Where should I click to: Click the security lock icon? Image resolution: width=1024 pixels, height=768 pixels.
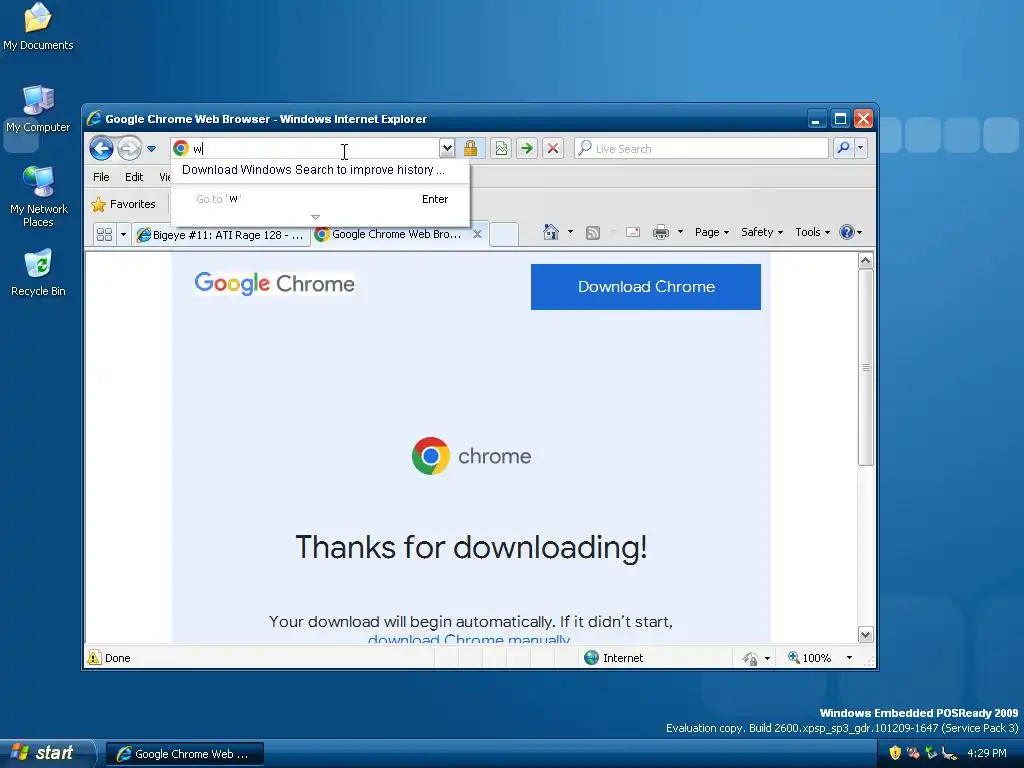pyautogui.click(x=470, y=148)
